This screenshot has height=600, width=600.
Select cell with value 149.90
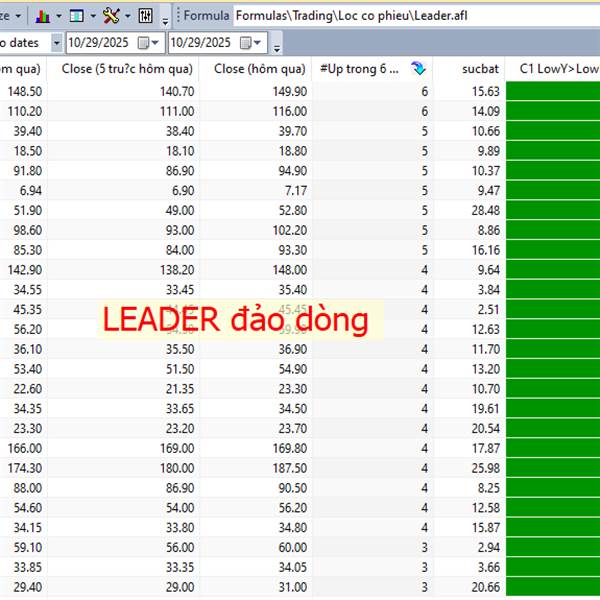point(255,91)
